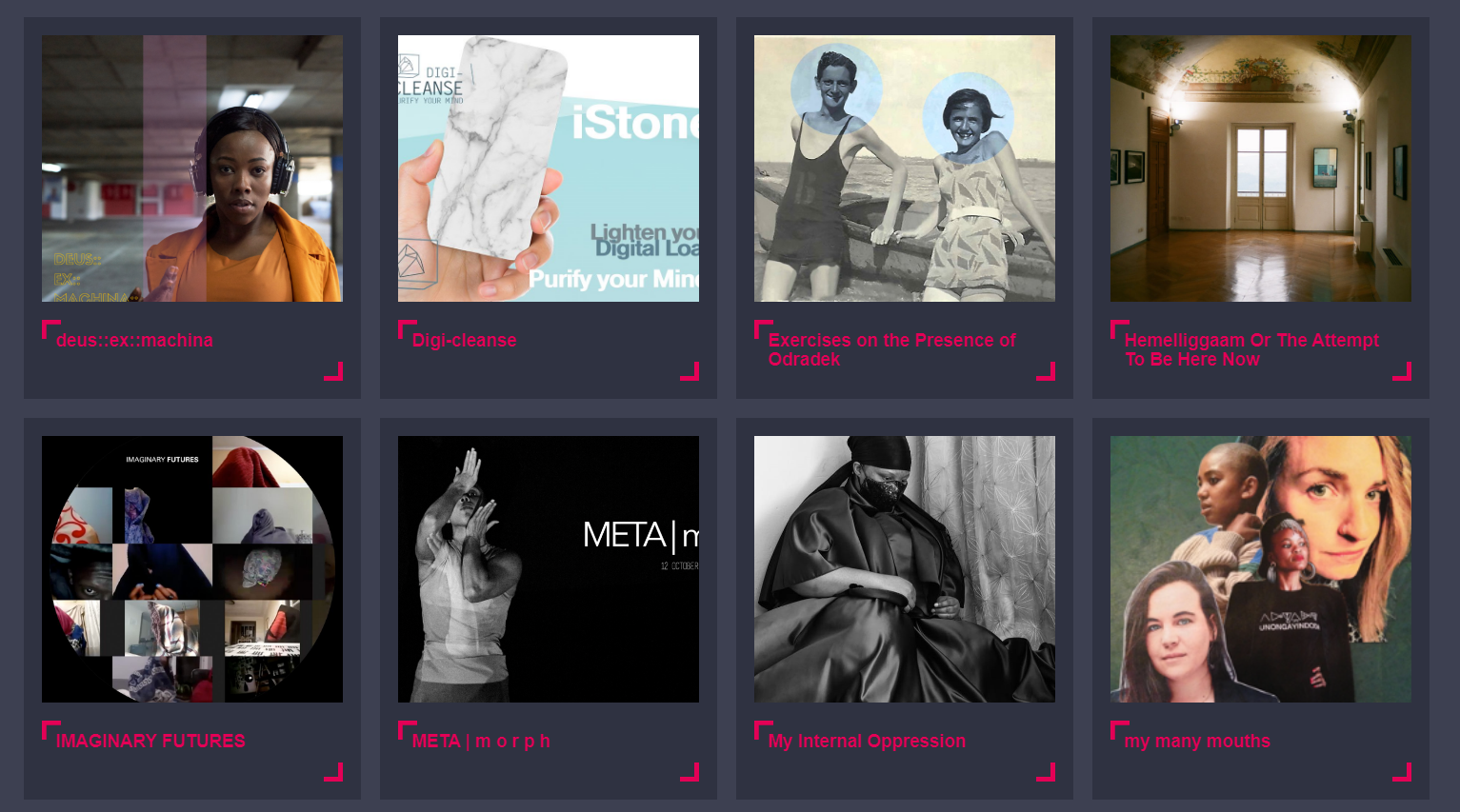Click pink corner bracket on the Hemelliggaam card
Viewport: 1460px width, 812px height.
[x=1403, y=371]
